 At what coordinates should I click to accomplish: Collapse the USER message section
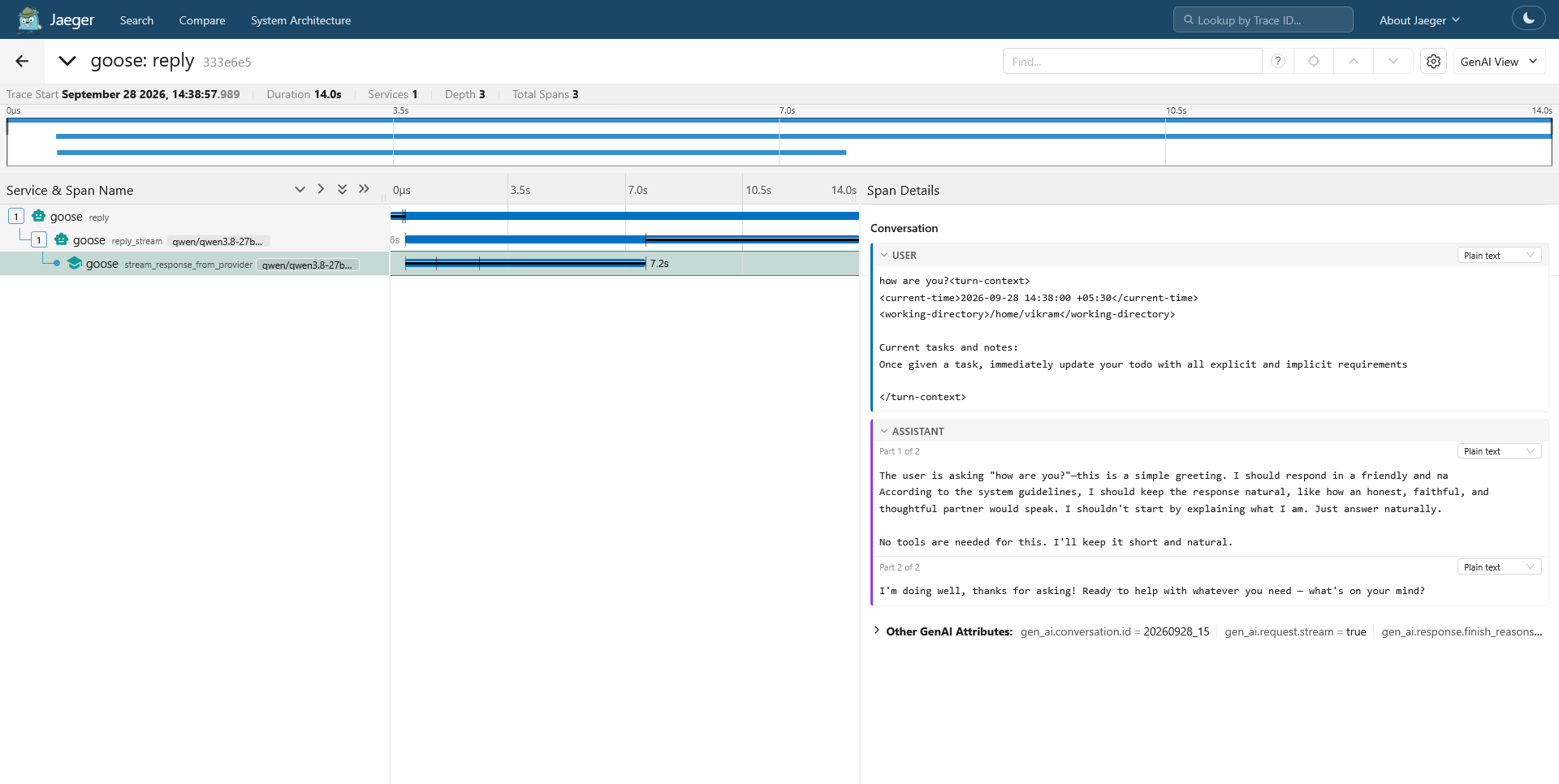point(884,256)
